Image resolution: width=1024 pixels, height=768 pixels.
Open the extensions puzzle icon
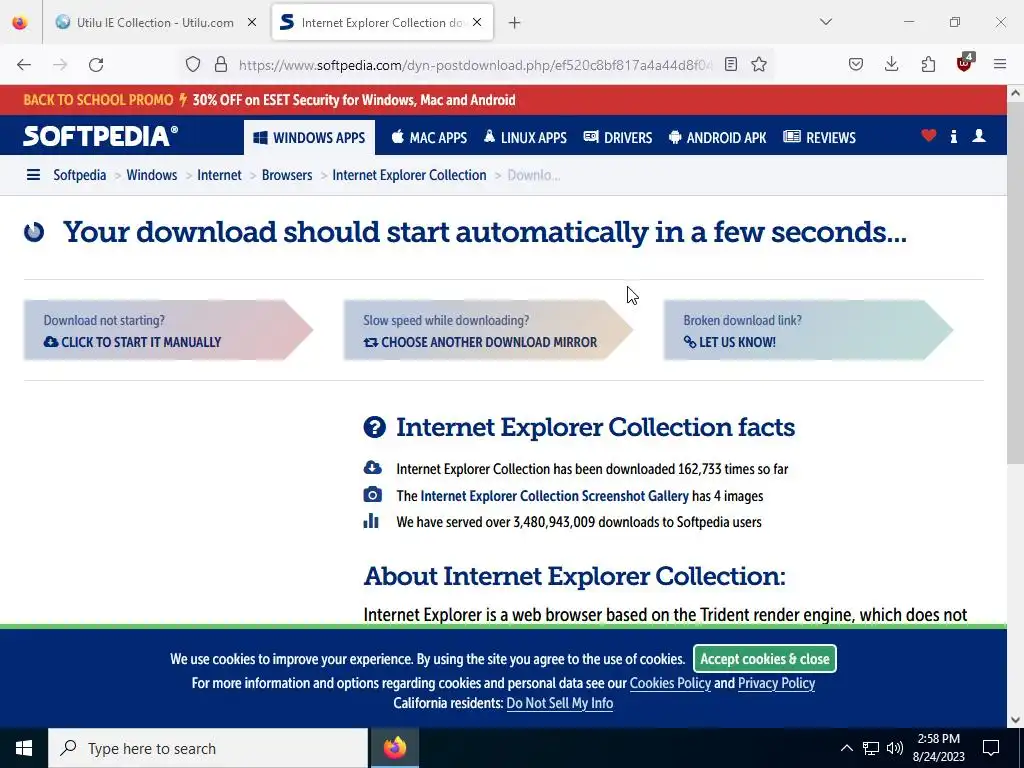coord(928,65)
